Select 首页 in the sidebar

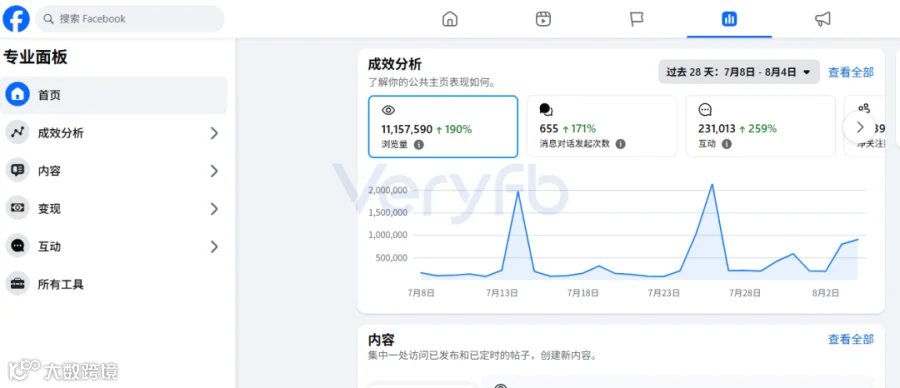pyautogui.click(x=114, y=95)
